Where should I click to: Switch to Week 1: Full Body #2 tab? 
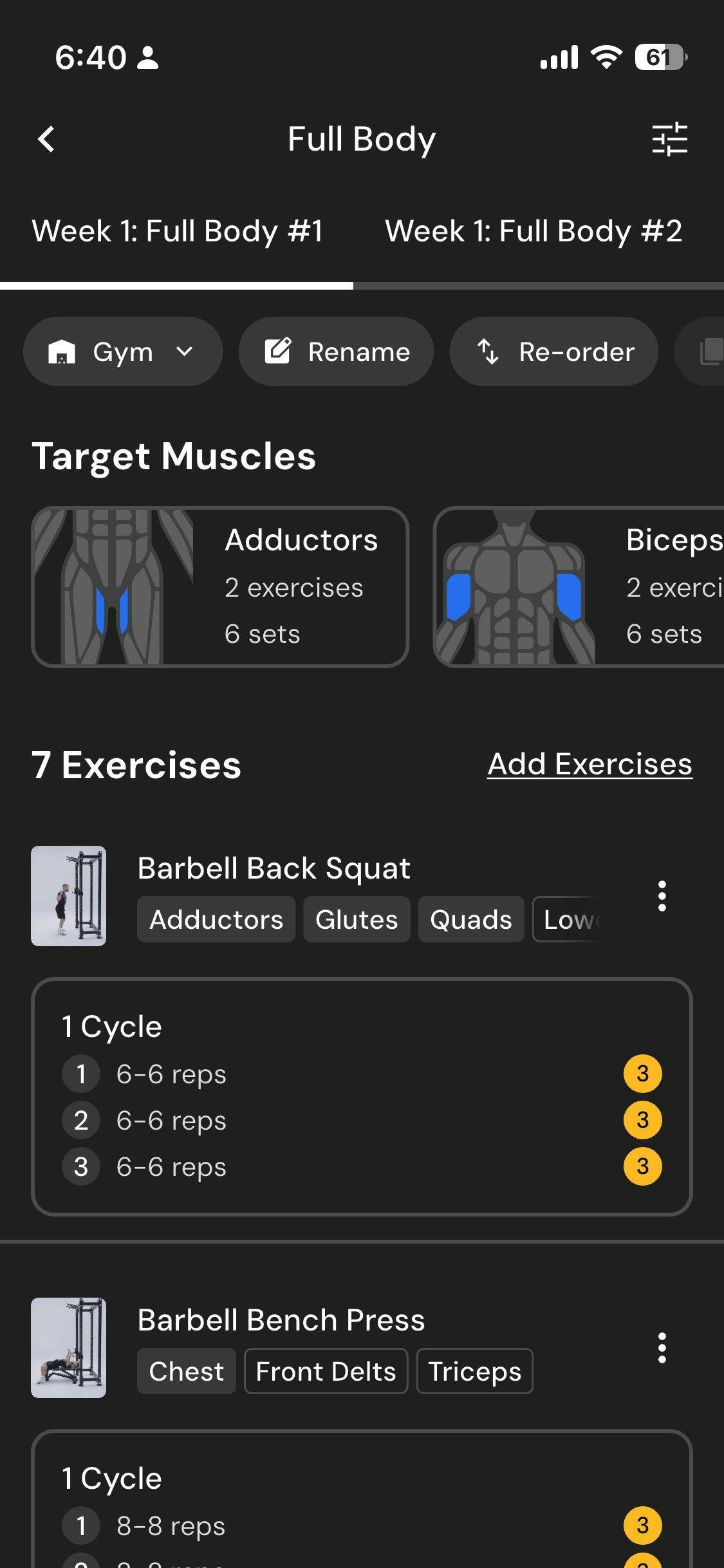[x=534, y=231]
